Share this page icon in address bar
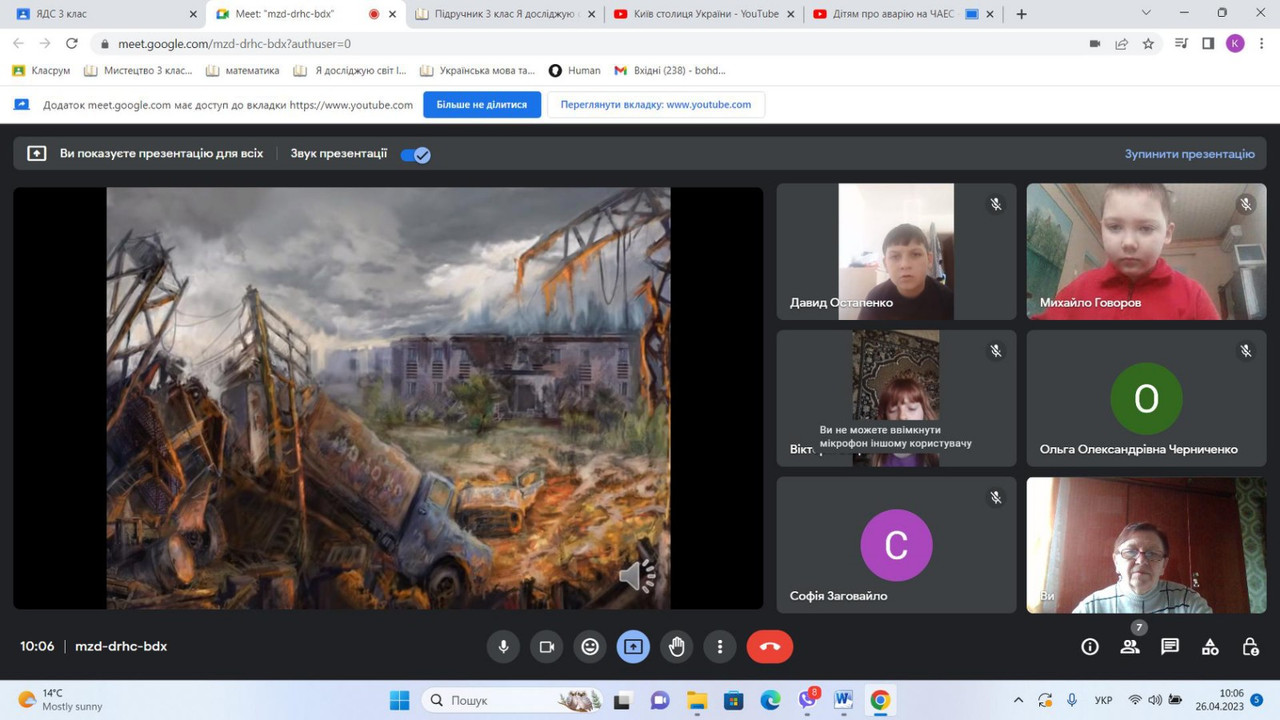 tap(1122, 44)
